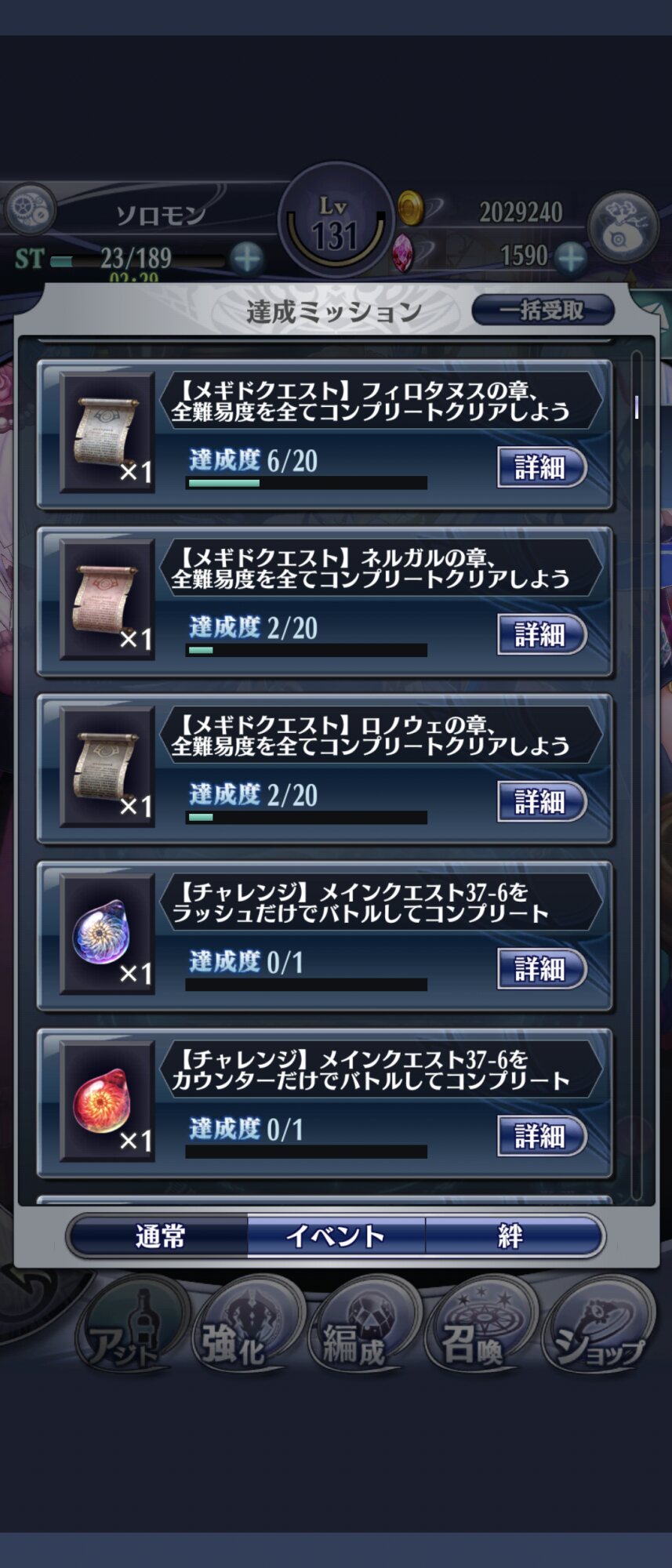
Task: Open the 編成 menu icon
Action: (x=362, y=1327)
